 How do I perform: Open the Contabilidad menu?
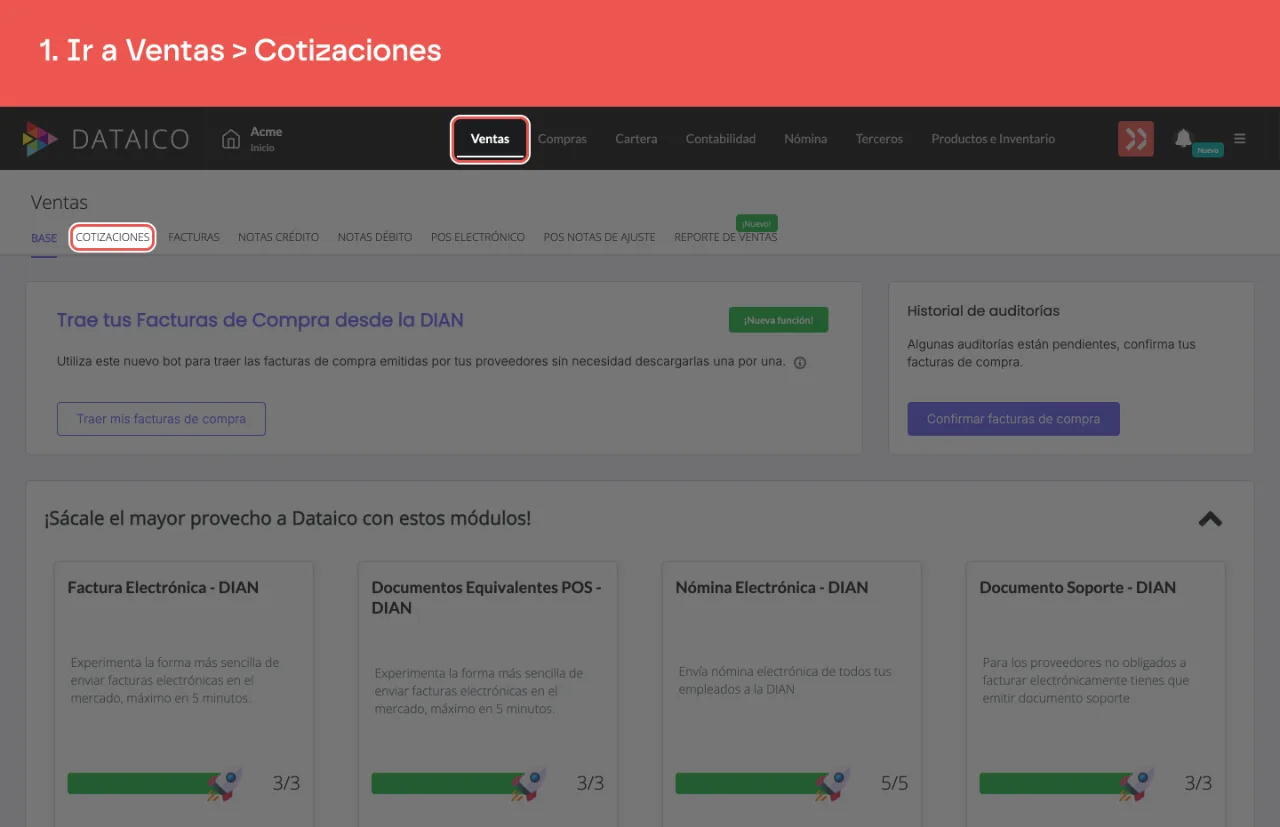click(721, 139)
